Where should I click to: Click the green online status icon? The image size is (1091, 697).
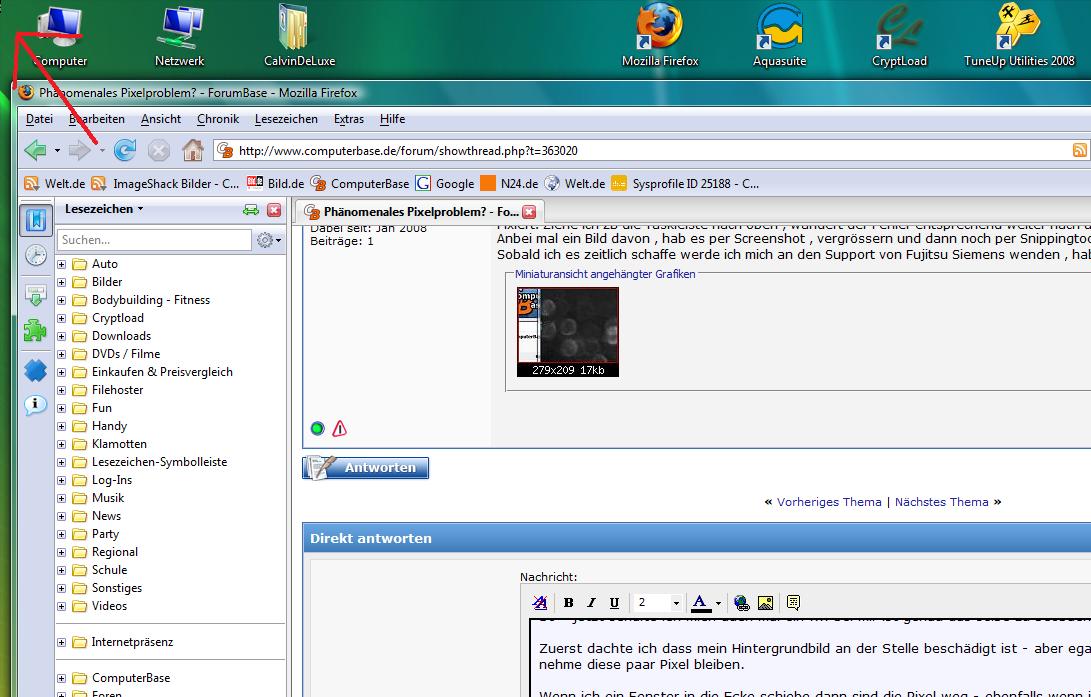point(317,428)
